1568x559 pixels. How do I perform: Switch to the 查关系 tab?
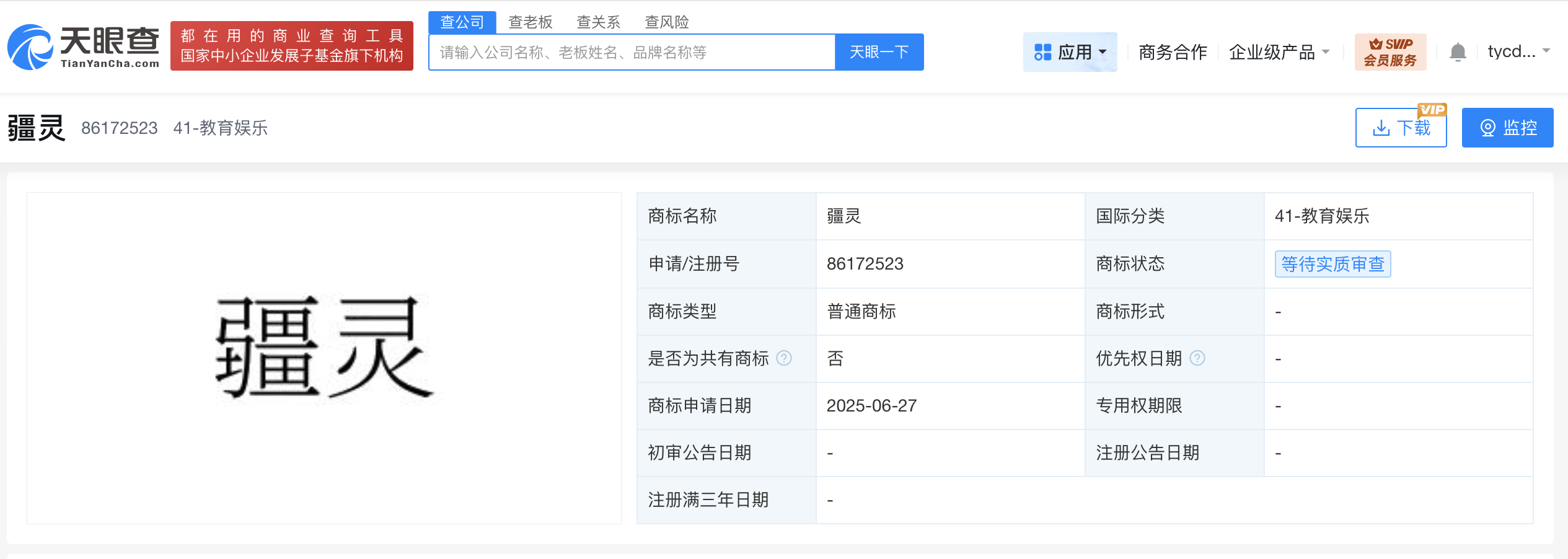click(x=598, y=22)
